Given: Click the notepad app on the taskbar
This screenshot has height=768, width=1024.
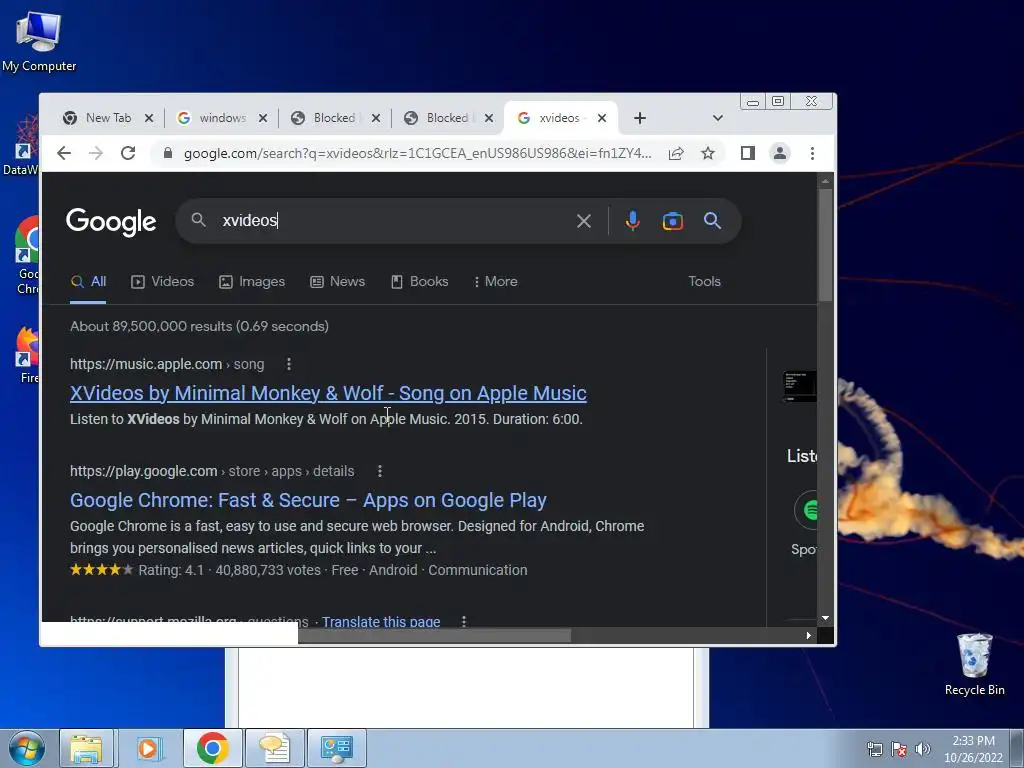Looking at the screenshot, I should [x=275, y=748].
